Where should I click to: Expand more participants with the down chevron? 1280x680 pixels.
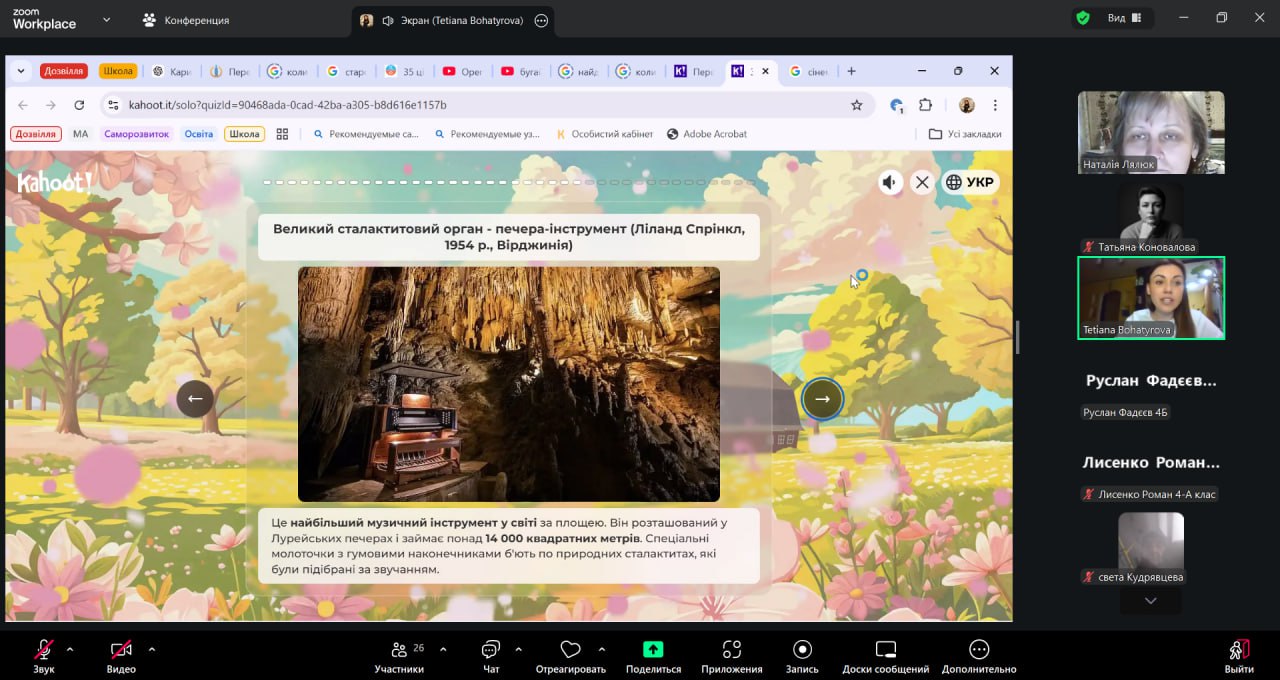pos(1150,601)
